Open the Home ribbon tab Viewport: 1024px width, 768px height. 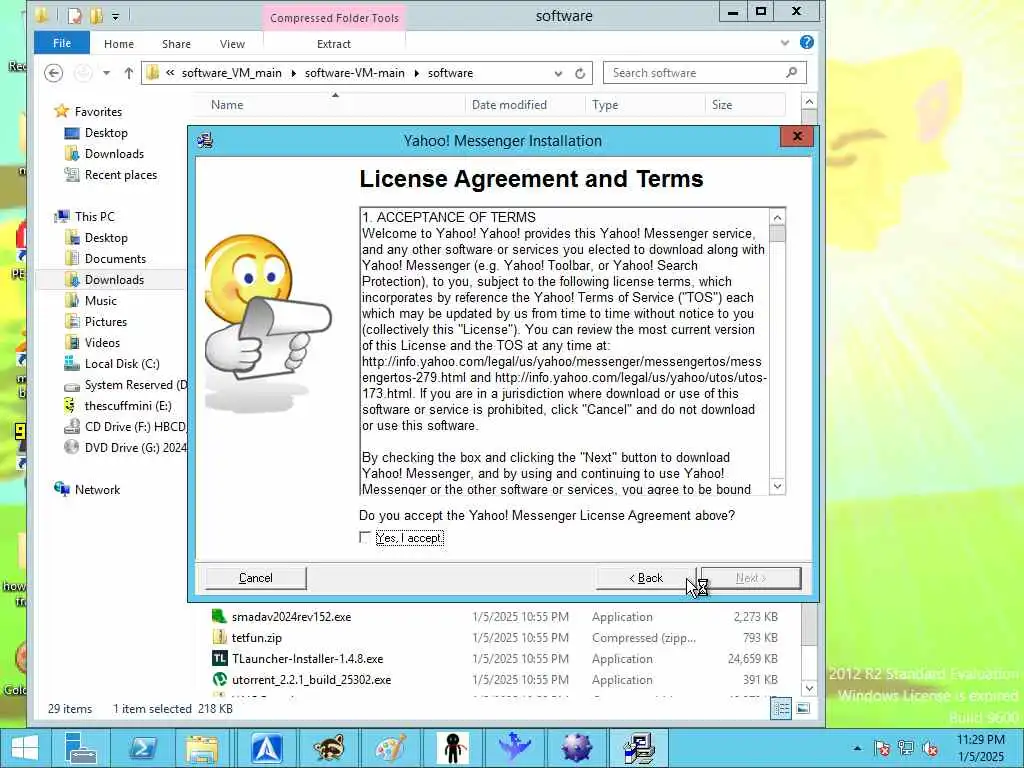pyautogui.click(x=119, y=44)
